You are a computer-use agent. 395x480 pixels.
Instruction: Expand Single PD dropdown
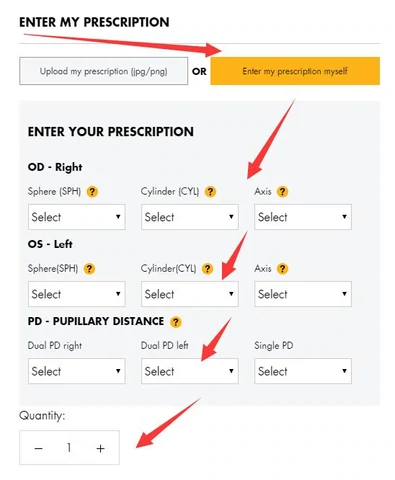pyautogui.click(x=303, y=371)
